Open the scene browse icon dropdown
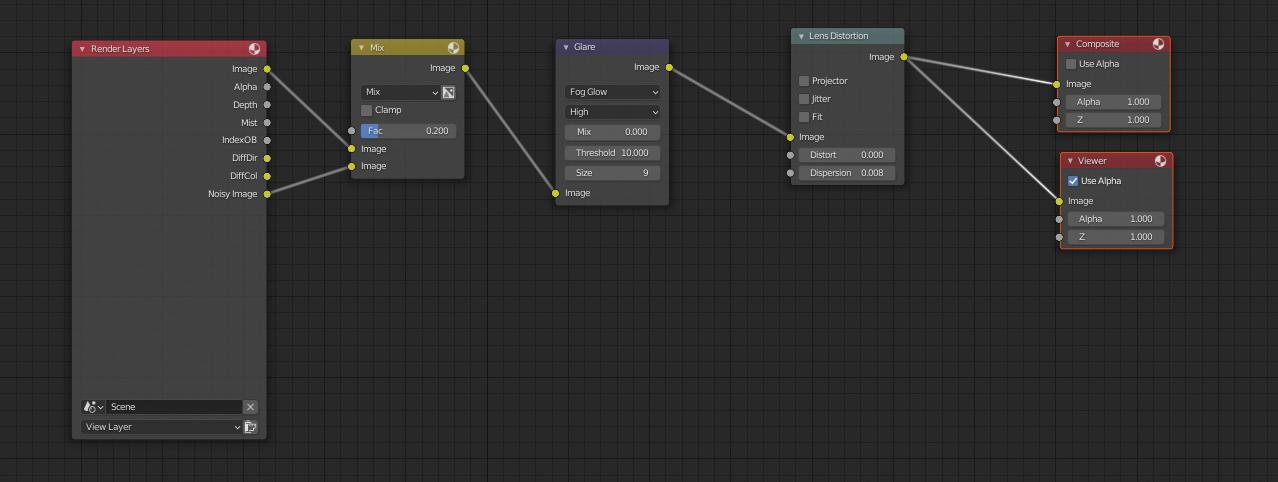The image size is (1278, 482). [92, 407]
